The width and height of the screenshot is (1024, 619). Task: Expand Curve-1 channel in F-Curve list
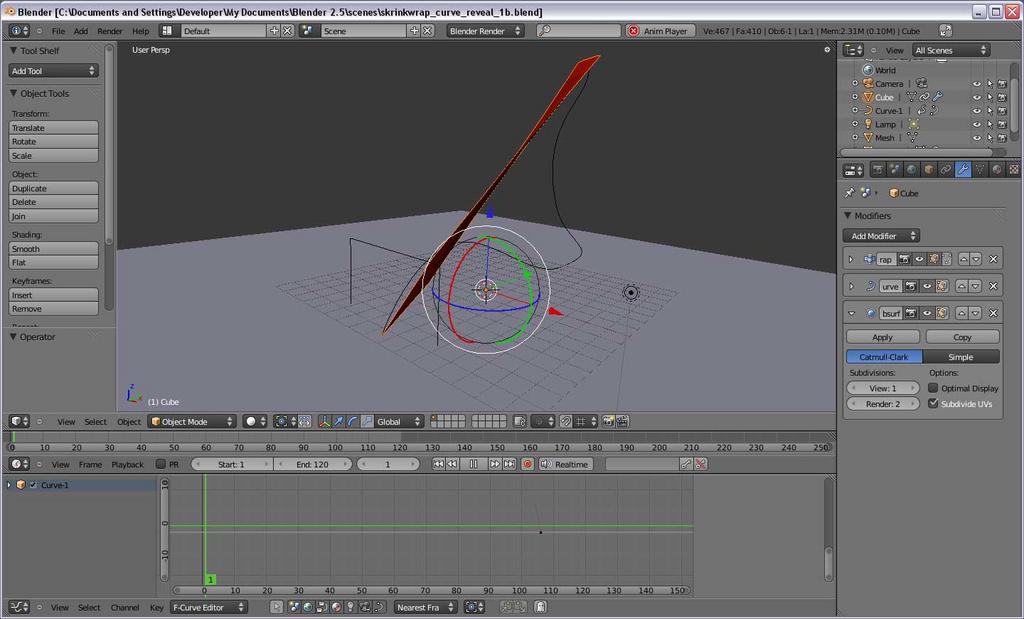tap(8, 485)
